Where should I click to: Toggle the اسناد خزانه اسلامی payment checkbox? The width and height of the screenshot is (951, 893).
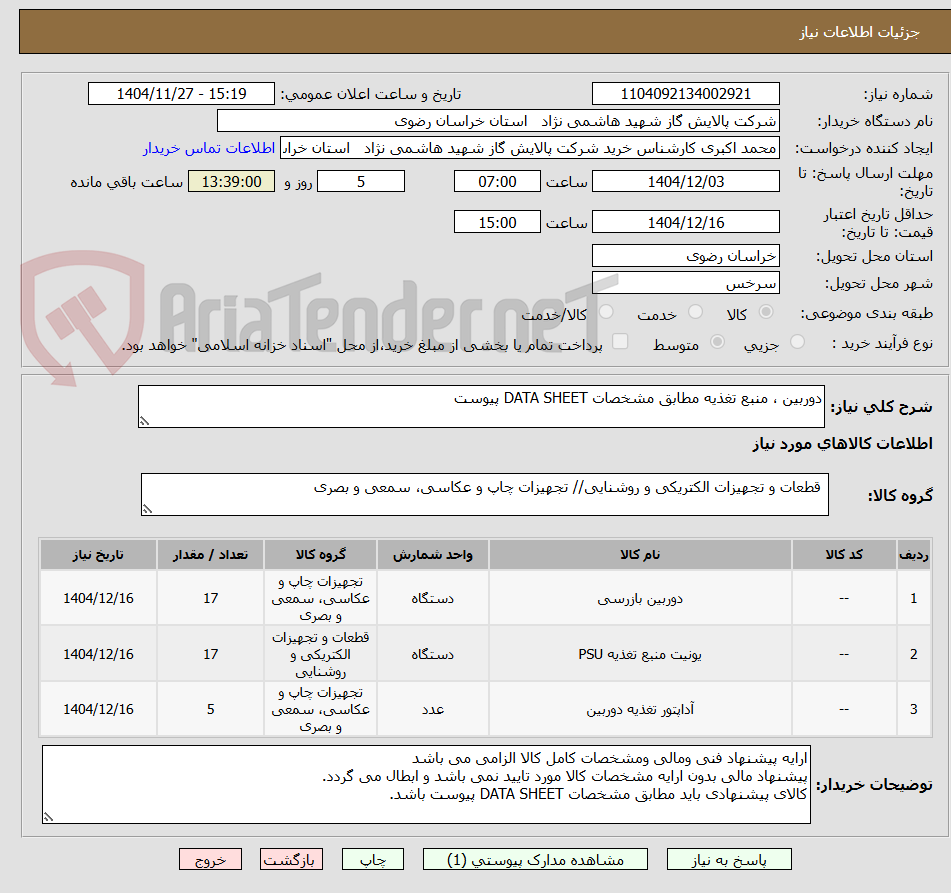click(x=620, y=342)
